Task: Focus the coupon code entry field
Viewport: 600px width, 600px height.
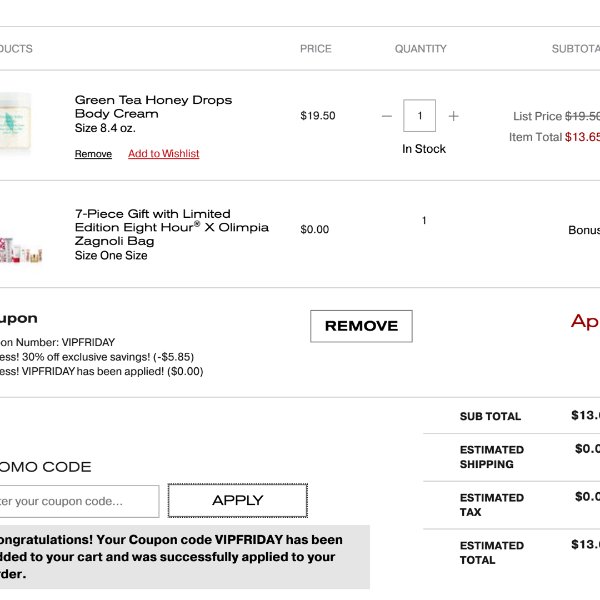Action: [79, 501]
